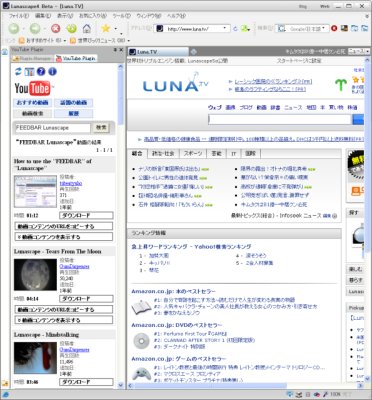Viewport: 372px width, 400px height.
Task: Click the search button beside FEEDBAR Lunascape field
Action: (x=101, y=127)
